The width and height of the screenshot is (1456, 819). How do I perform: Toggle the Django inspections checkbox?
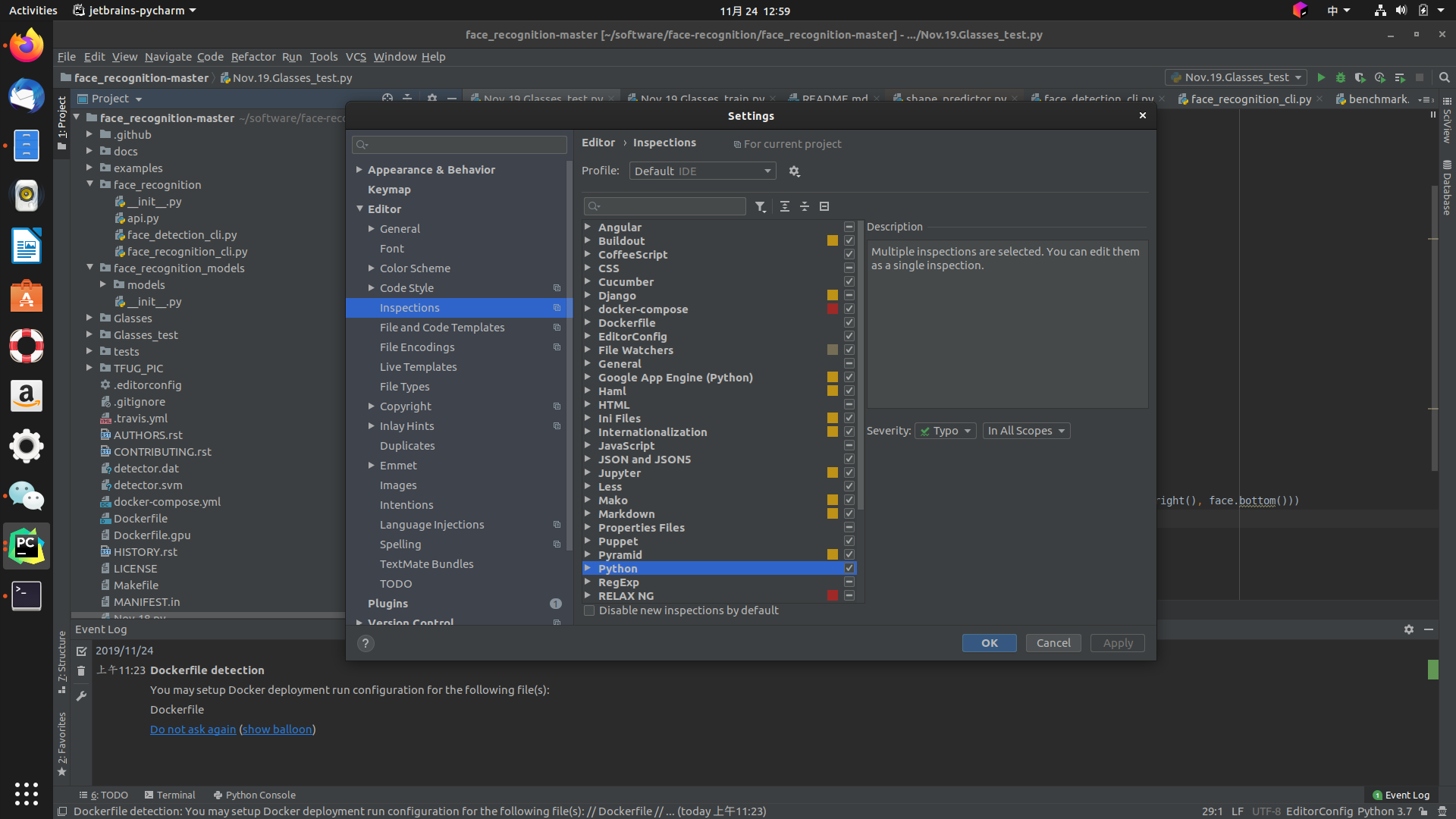(x=849, y=295)
